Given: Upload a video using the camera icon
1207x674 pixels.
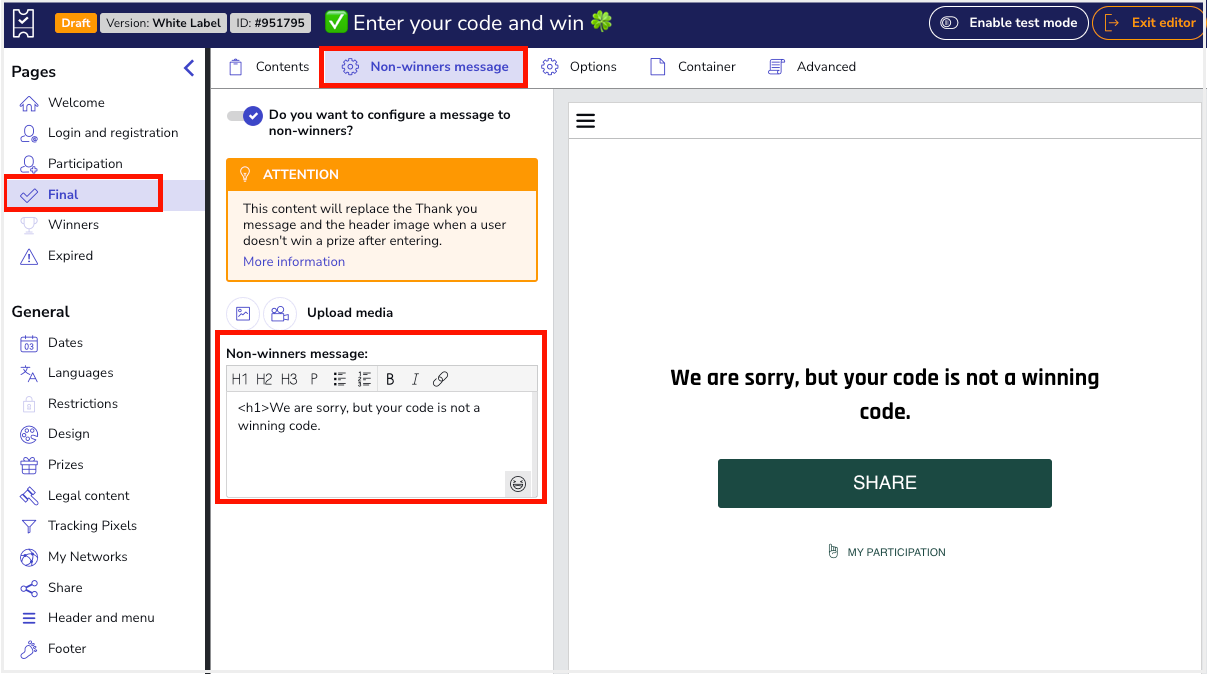Looking at the screenshot, I should [x=280, y=313].
